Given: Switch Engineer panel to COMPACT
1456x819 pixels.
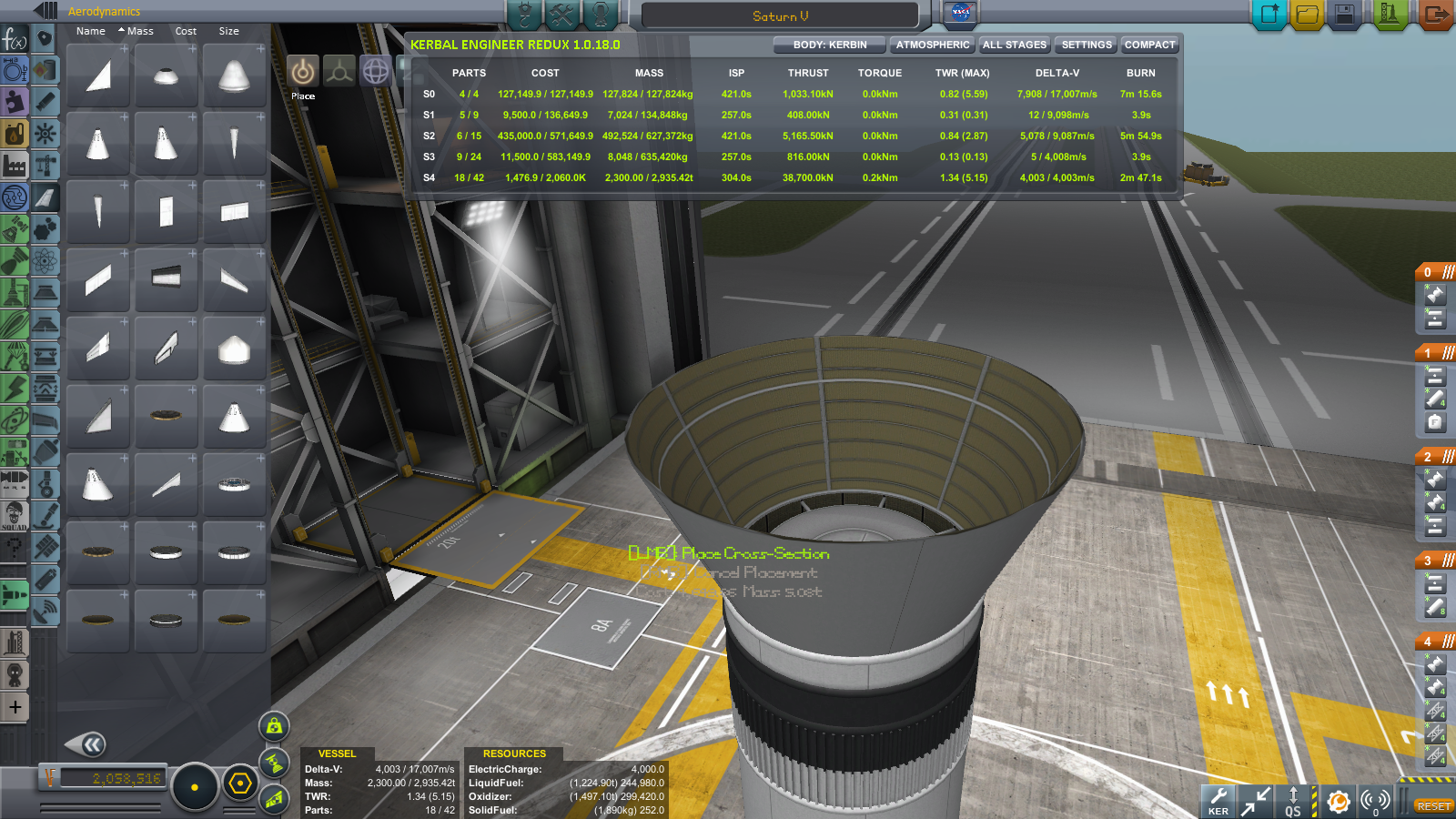Looking at the screenshot, I should [1150, 45].
